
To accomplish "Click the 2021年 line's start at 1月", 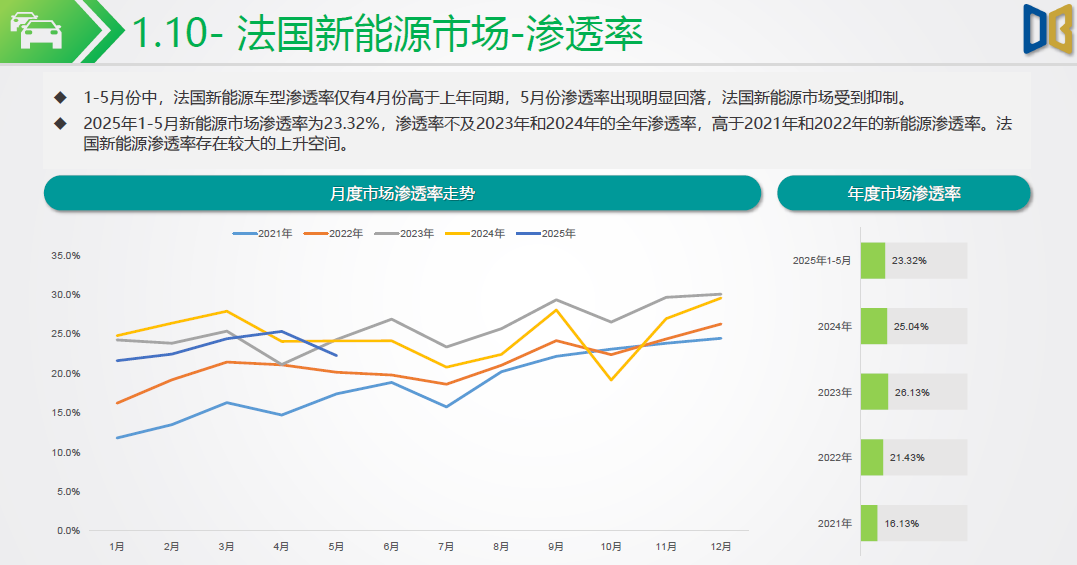I will tap(117, 438).
